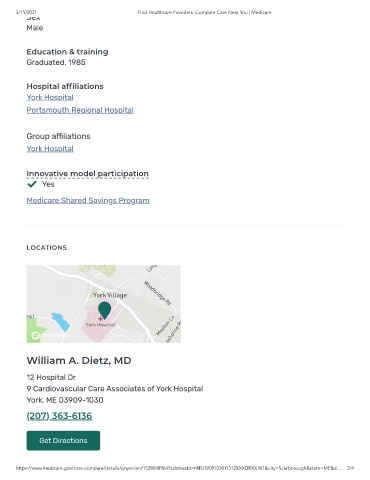This screenshot has width=370, height=480.
Task: Click the blue pond on map
Action: coord(61,322)
